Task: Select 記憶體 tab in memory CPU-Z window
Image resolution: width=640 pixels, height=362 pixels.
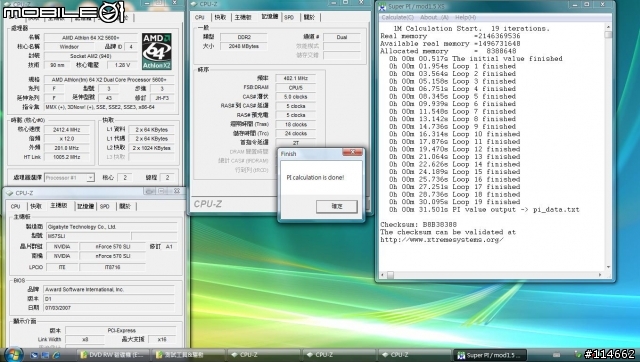Action: point(269,17)
